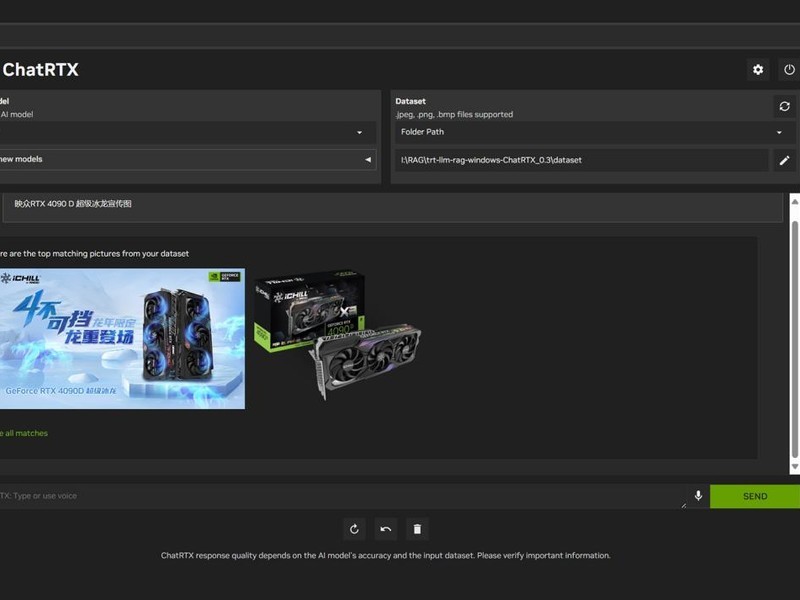Edit the dataset folder path with the pencil icon

click(784, 160)
